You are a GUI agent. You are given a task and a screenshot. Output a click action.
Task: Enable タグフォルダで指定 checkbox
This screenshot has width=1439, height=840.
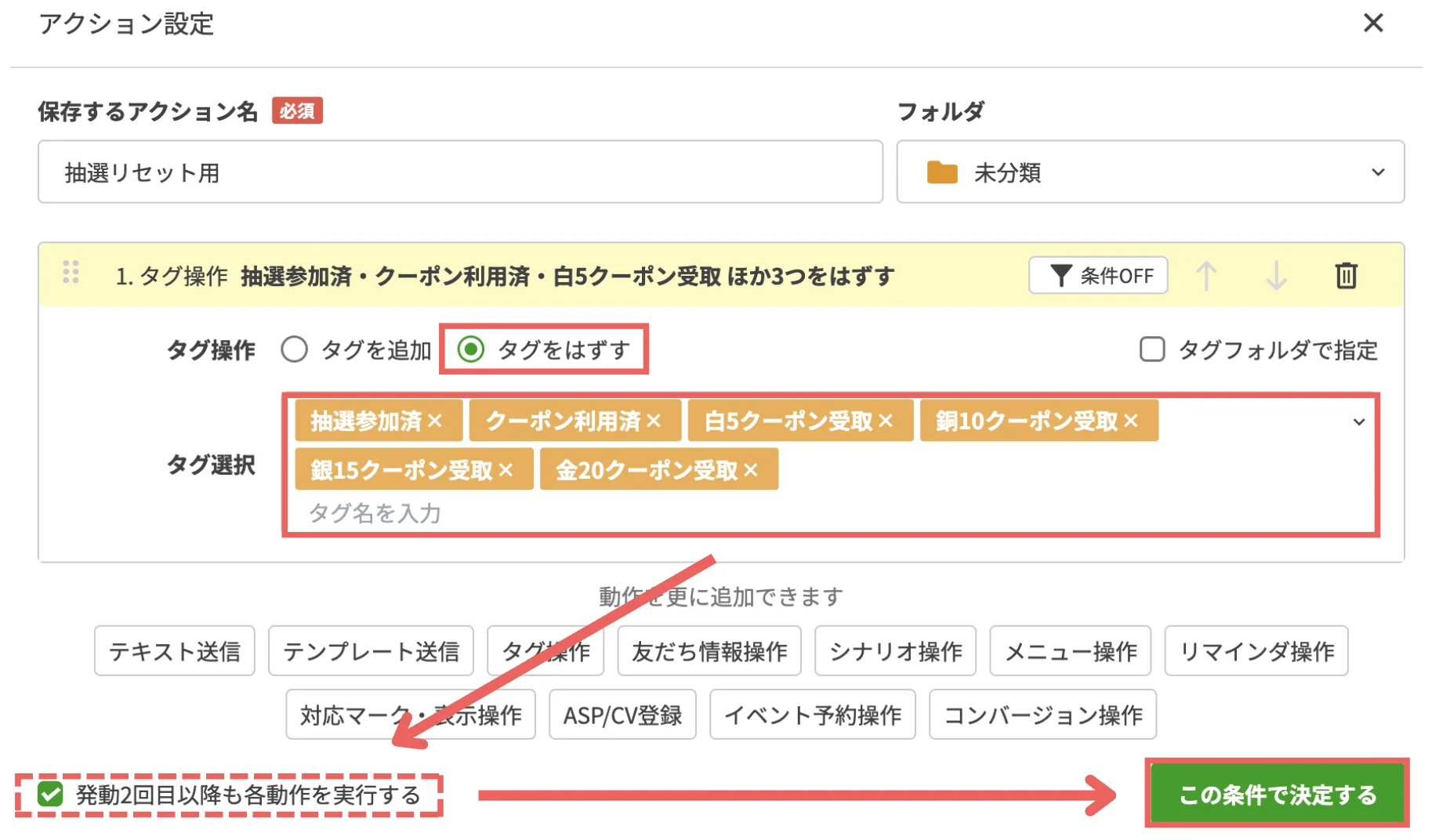(x=1151, y=349)
